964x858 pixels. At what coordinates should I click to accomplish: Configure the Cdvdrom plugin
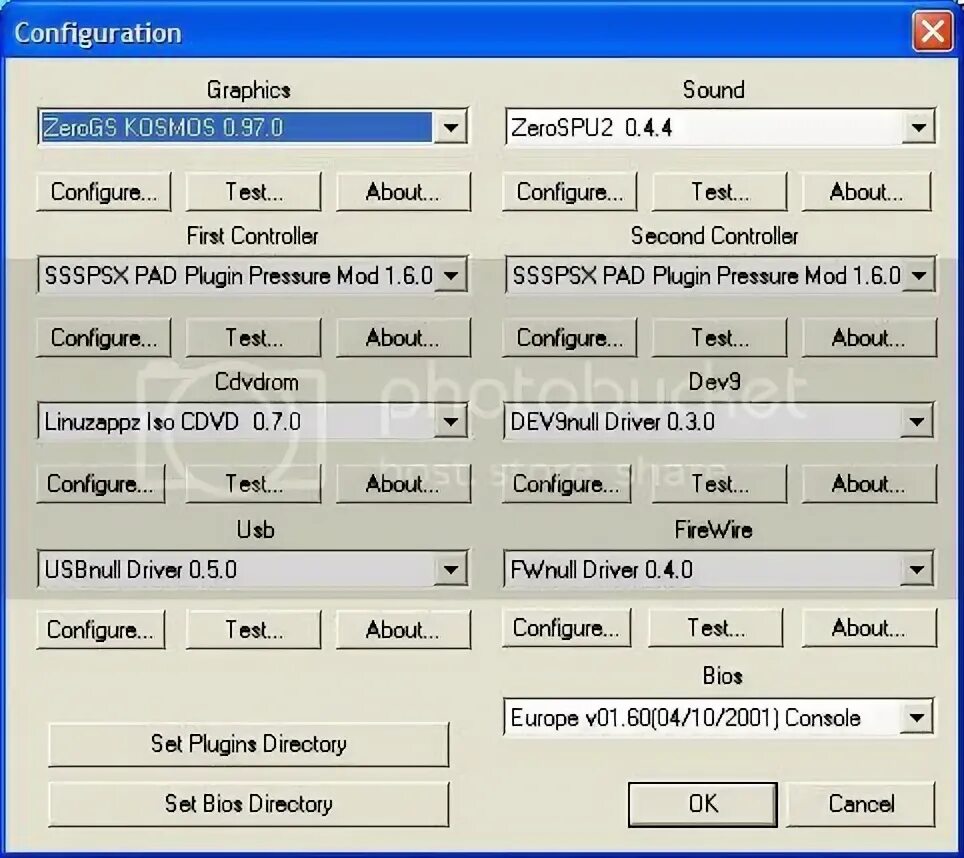(100, 484)
